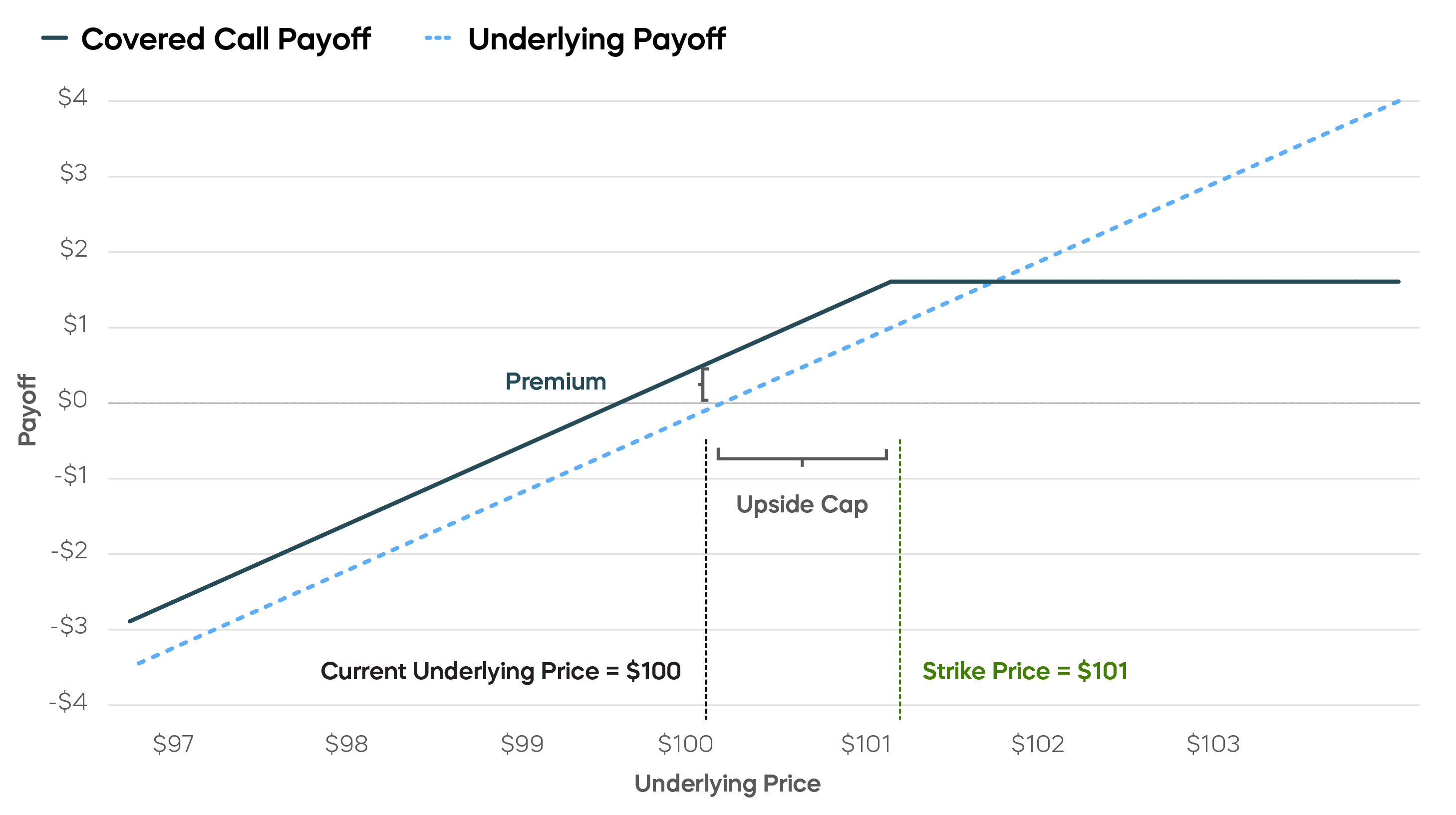Click the Current Underlying Price = $100 label
The height and width of the screenshot is (815, 1456).
coord(501,671)
